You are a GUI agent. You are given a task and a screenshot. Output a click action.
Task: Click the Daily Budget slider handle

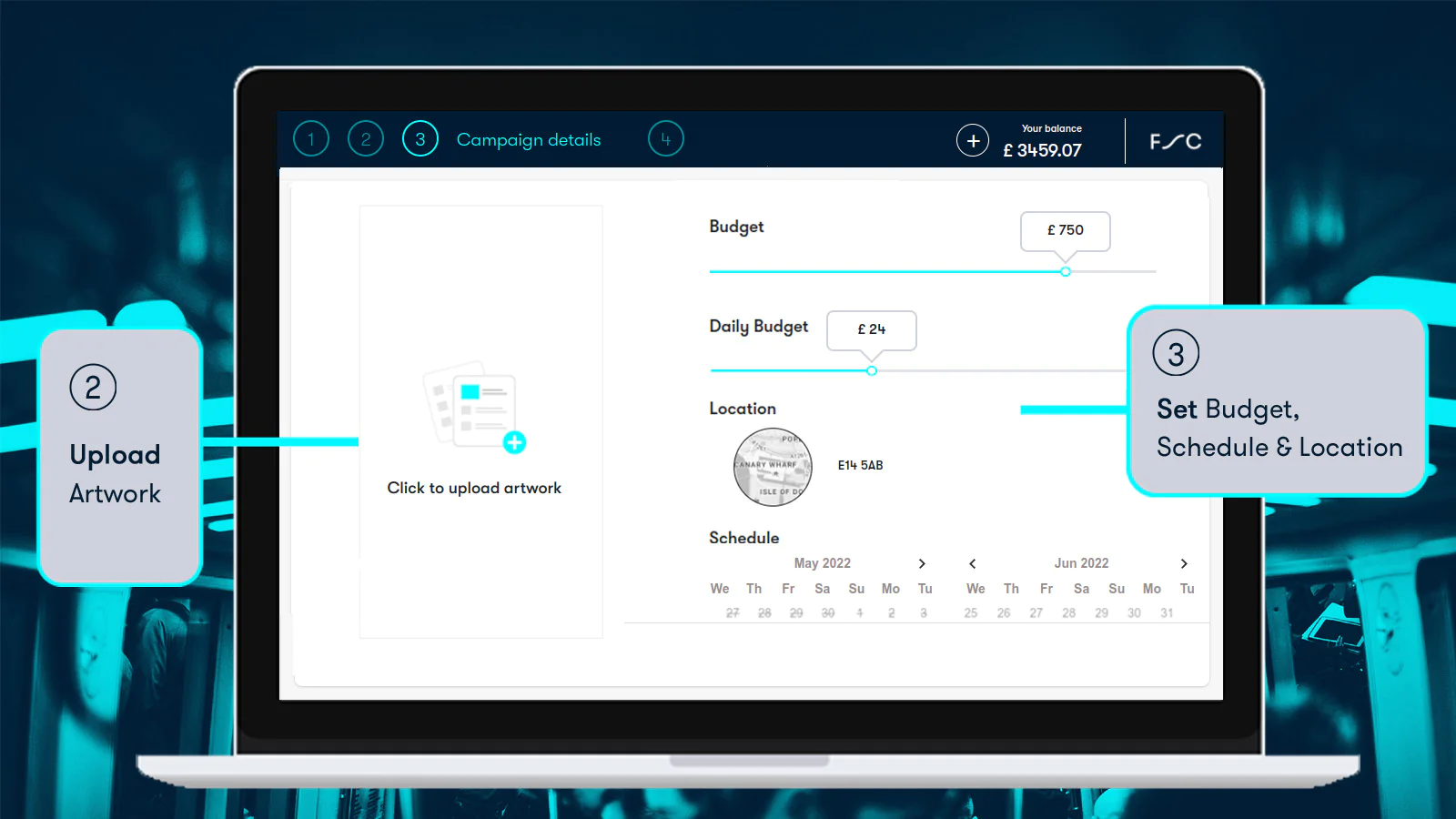pos(872,370)
